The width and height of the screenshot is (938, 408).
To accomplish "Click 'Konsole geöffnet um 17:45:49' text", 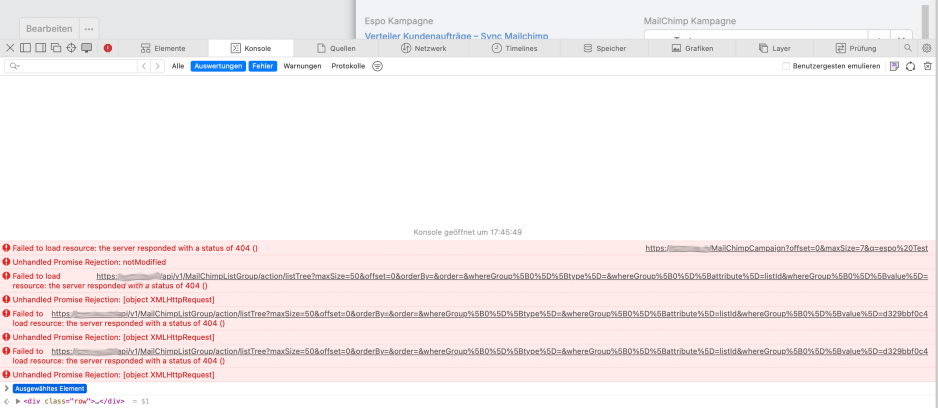I will (468, 232).
